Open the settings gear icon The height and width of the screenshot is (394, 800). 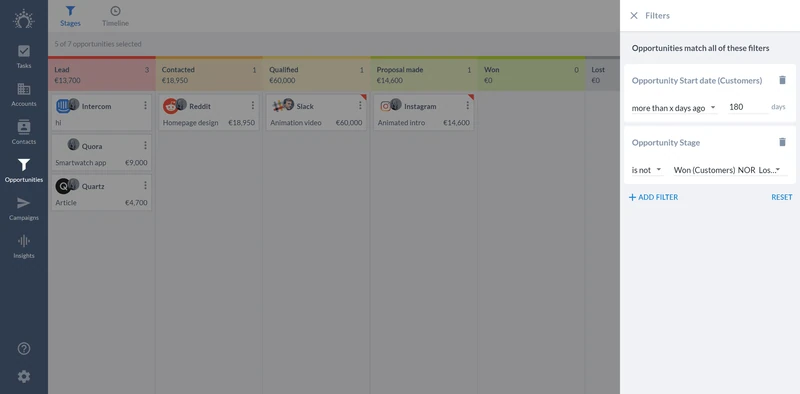click(x=24, y=377)
